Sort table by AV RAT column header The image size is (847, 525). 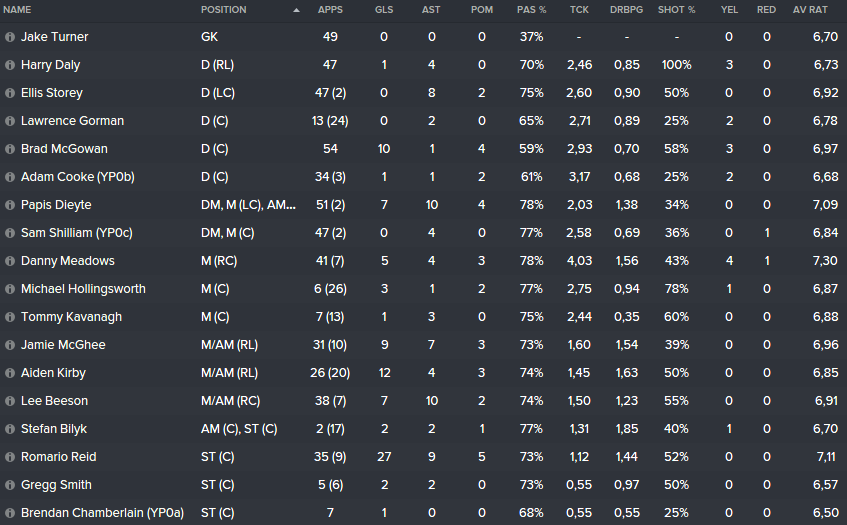[810, 10]
